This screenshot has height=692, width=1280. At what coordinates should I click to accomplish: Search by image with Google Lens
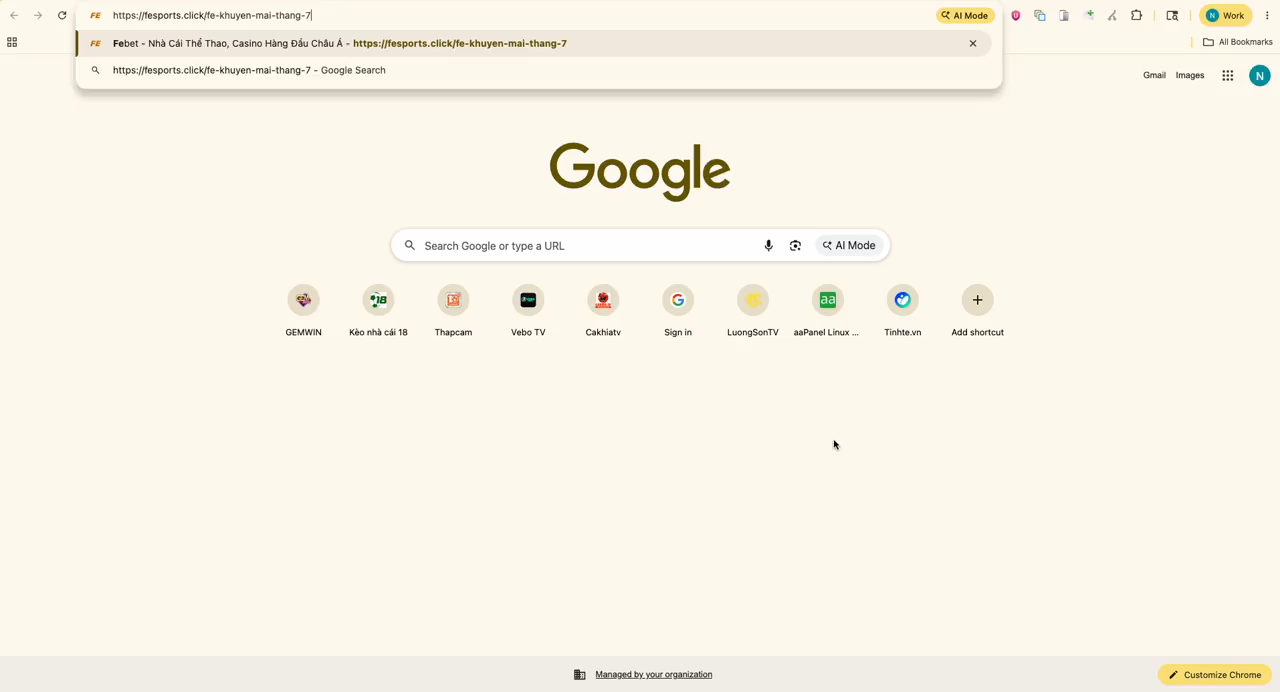pyautogui.click(x=795, y=245)
